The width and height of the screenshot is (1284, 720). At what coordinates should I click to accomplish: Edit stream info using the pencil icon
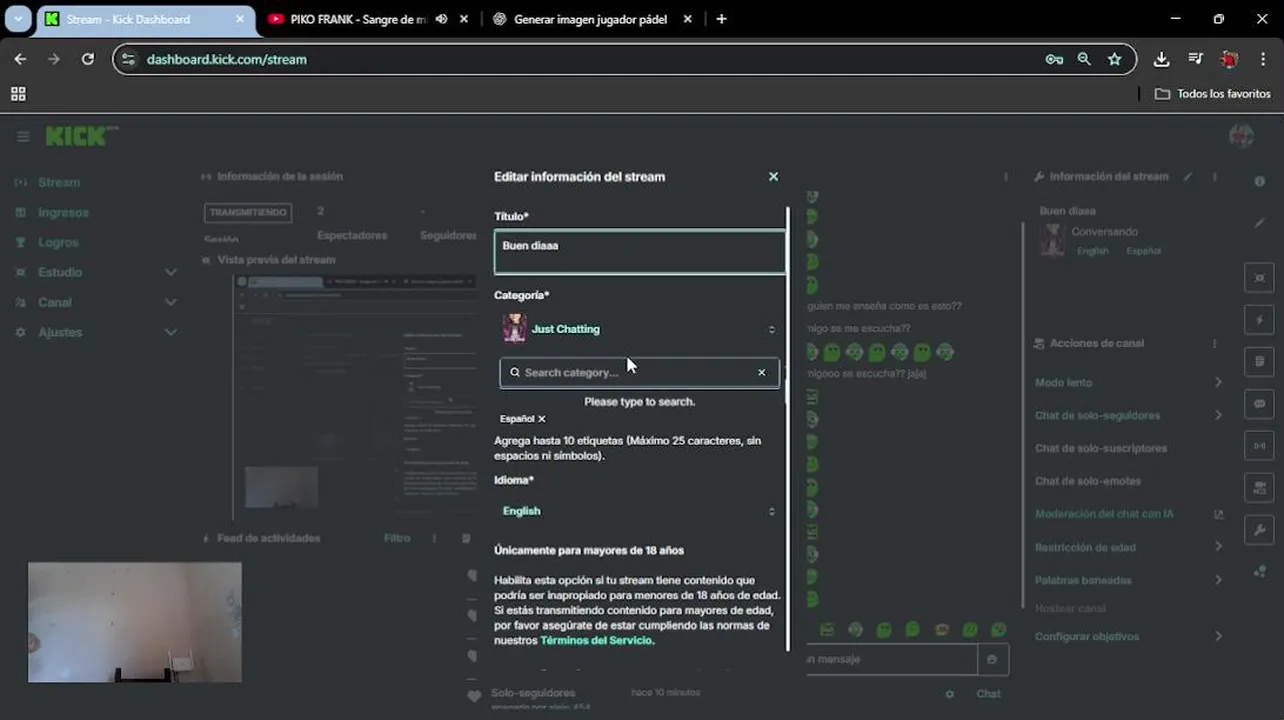(x=1188, y=176)
